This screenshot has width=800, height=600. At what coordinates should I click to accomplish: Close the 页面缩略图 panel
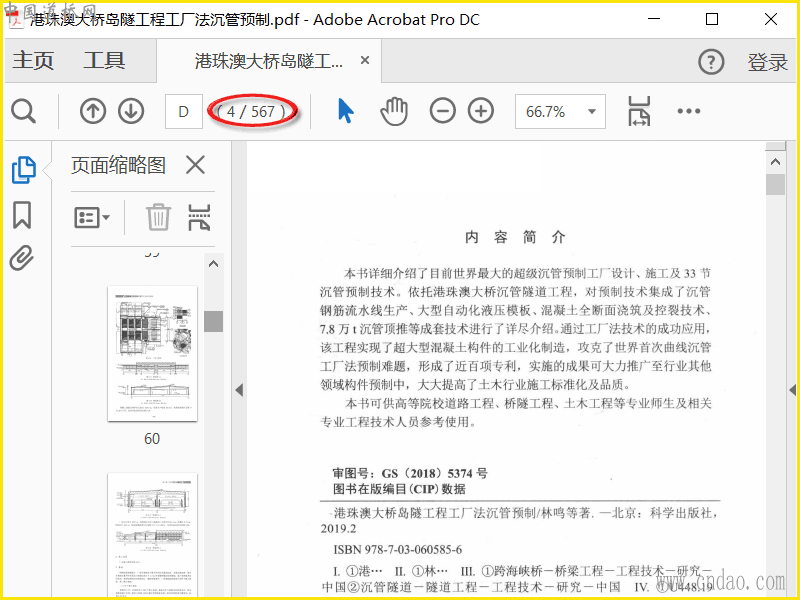click(195, 165)
